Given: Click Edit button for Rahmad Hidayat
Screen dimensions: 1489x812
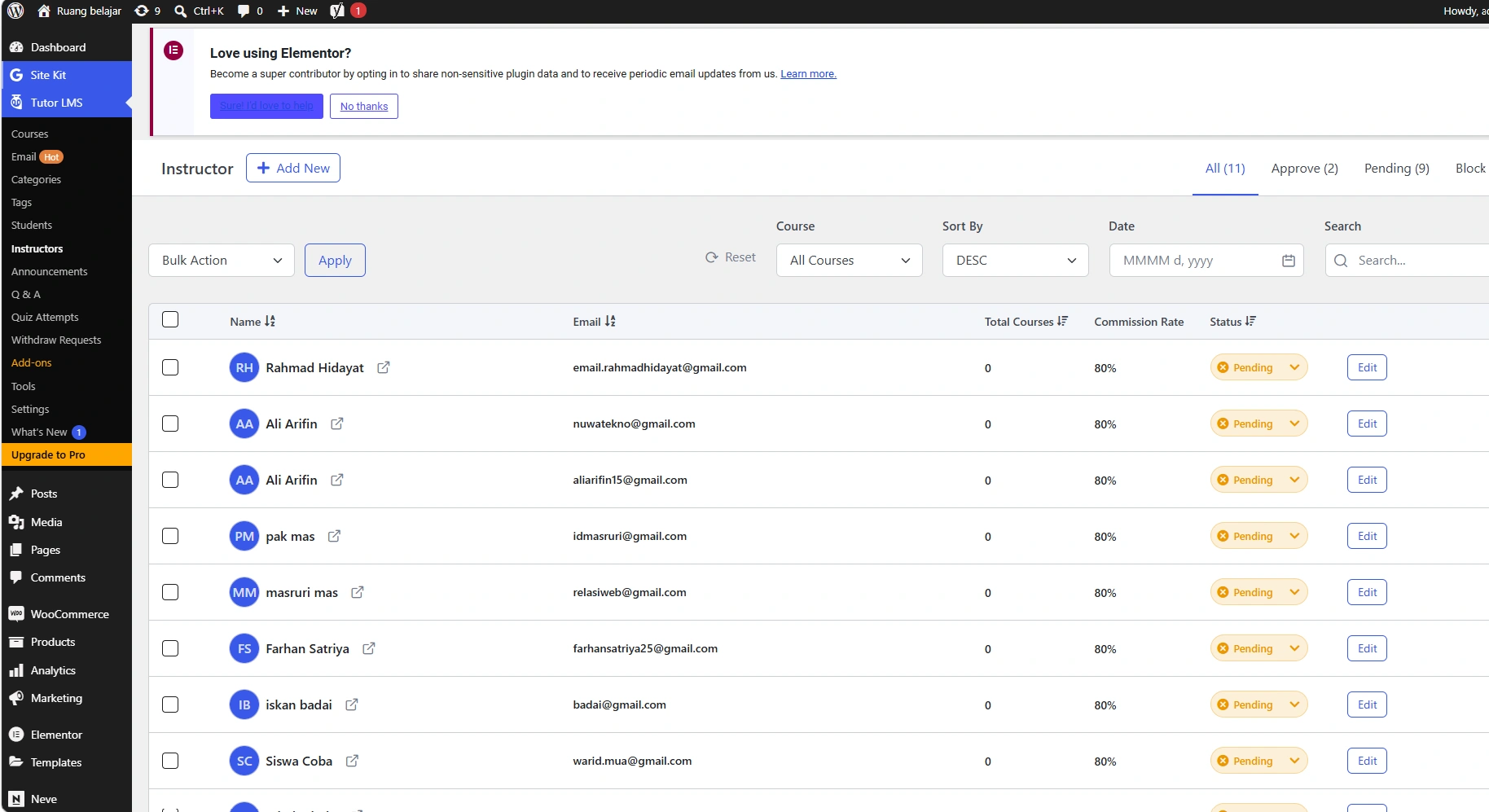Looking at the screenshot, I should (x=1367, y=367).
